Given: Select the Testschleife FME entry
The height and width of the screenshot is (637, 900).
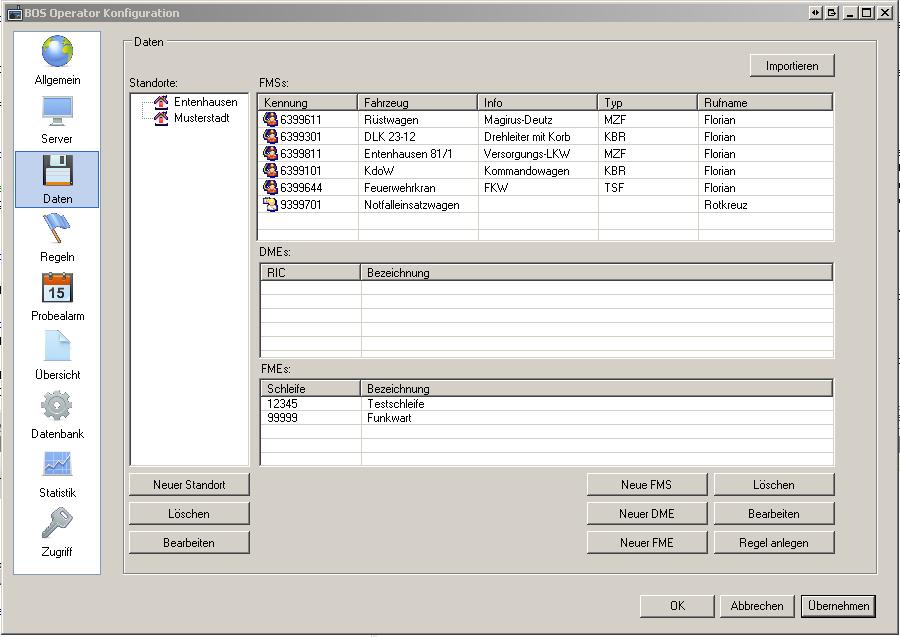Looking at the screenshot, I should pyautogui.click(x=395, y=404).
